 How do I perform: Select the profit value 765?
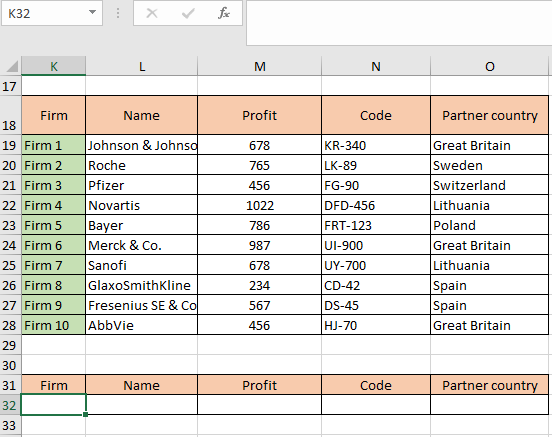(259, 165)
